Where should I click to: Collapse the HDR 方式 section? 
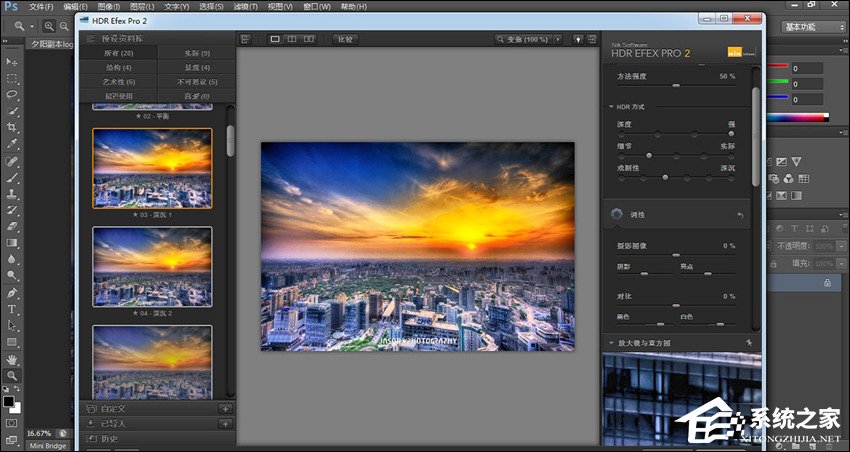[x=612, y=107]
